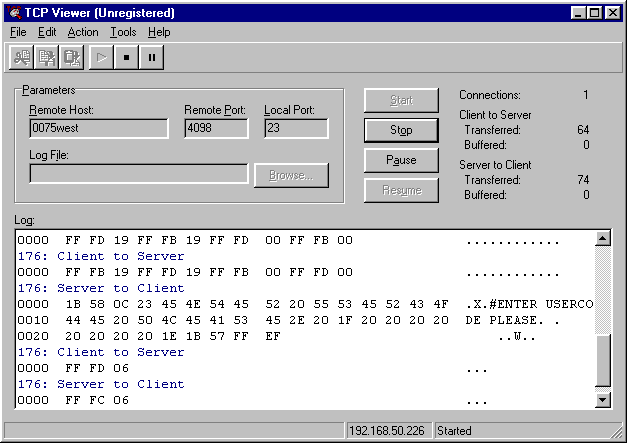Click the log vertical scrollbar thumb
This screenshot has width=627, height=443.
point(603,361)
